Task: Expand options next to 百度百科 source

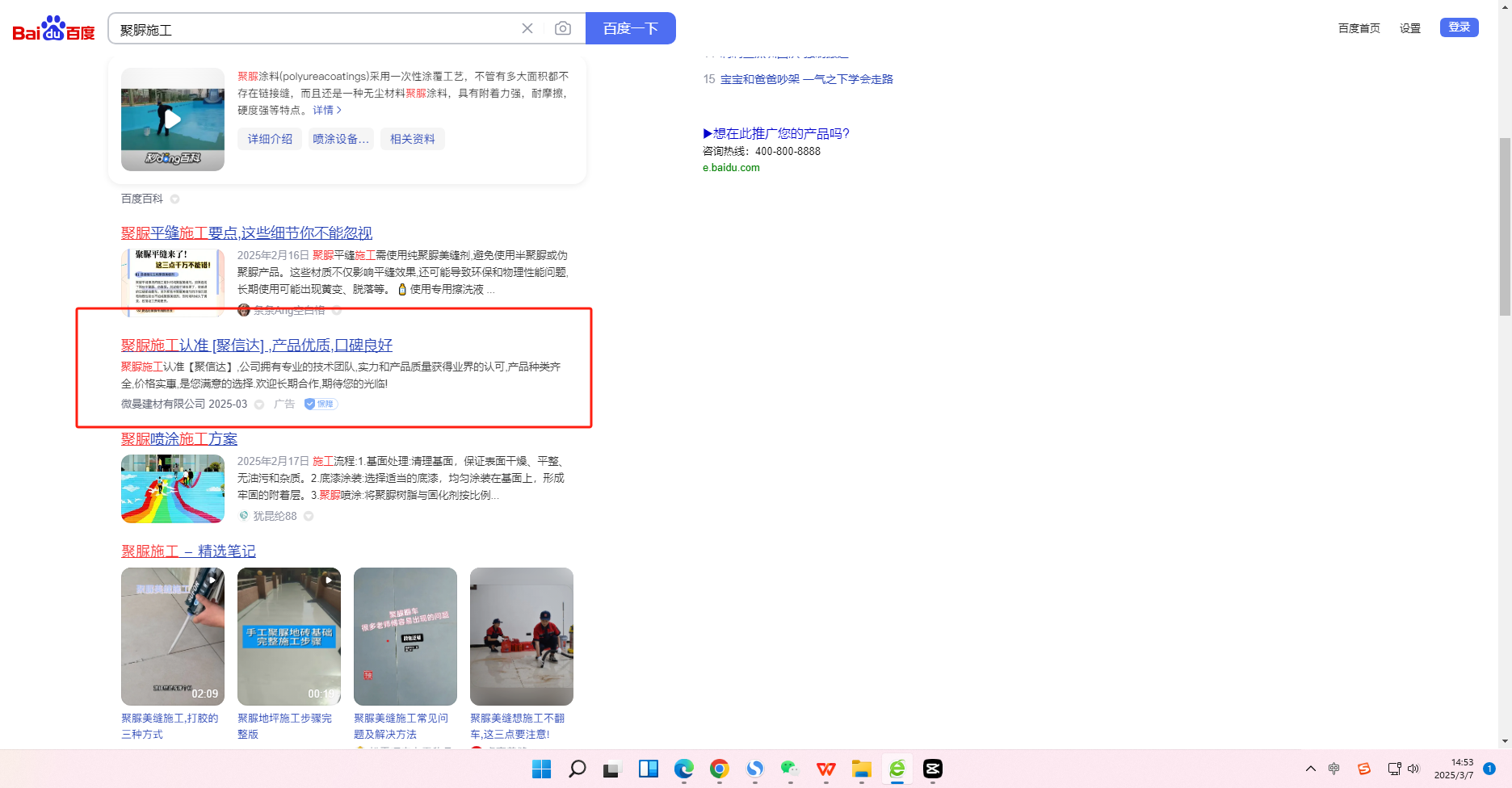Action: tap(174, 199)
